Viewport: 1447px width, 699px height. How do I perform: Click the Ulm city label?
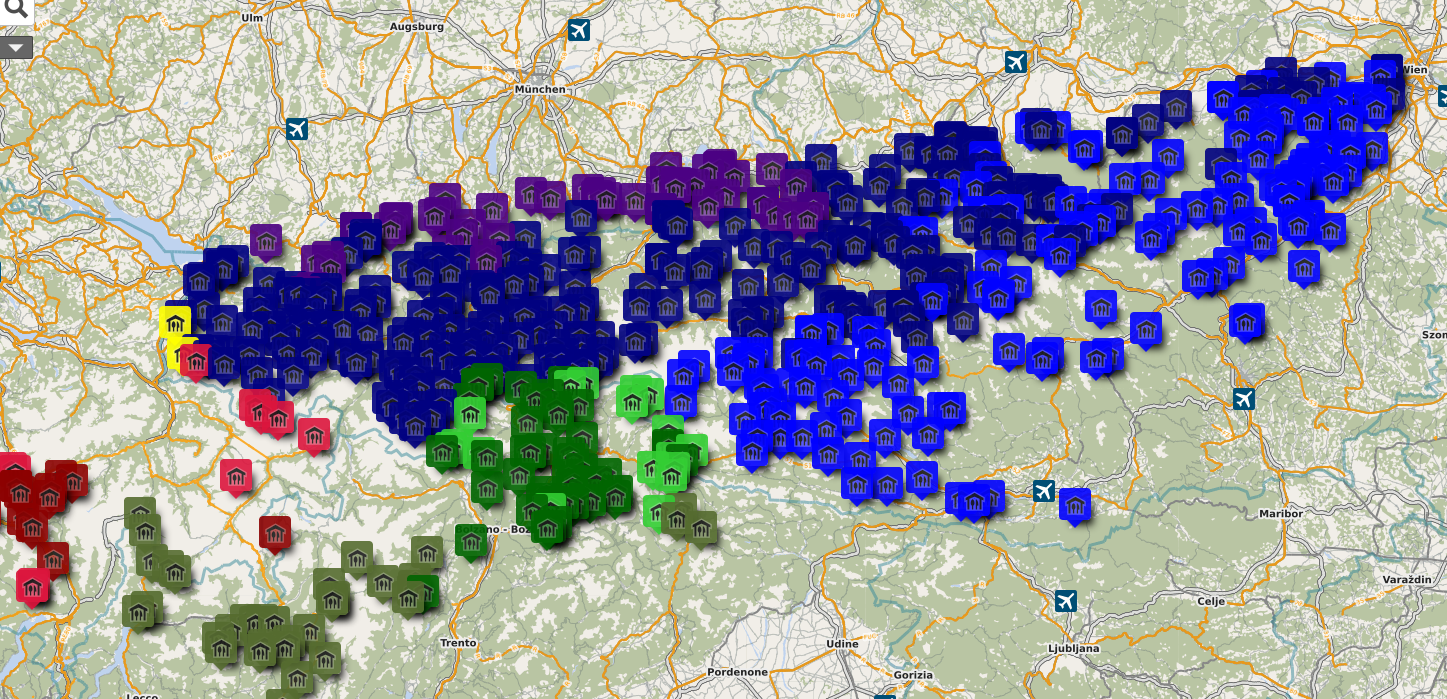[251, 18]
